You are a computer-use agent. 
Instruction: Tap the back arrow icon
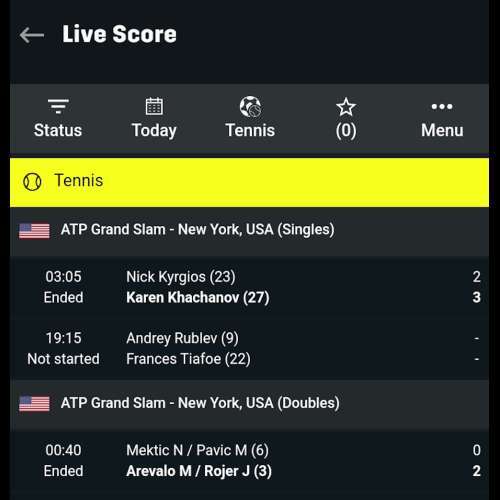(32, 35)
